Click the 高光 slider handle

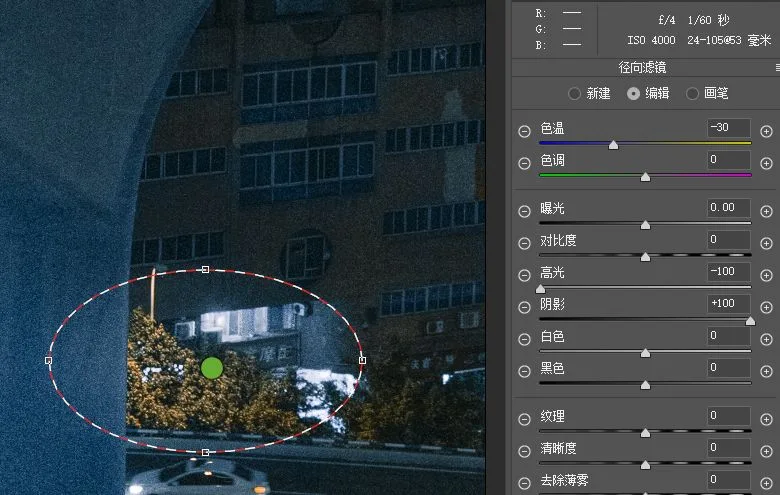(x=541, y=289)
